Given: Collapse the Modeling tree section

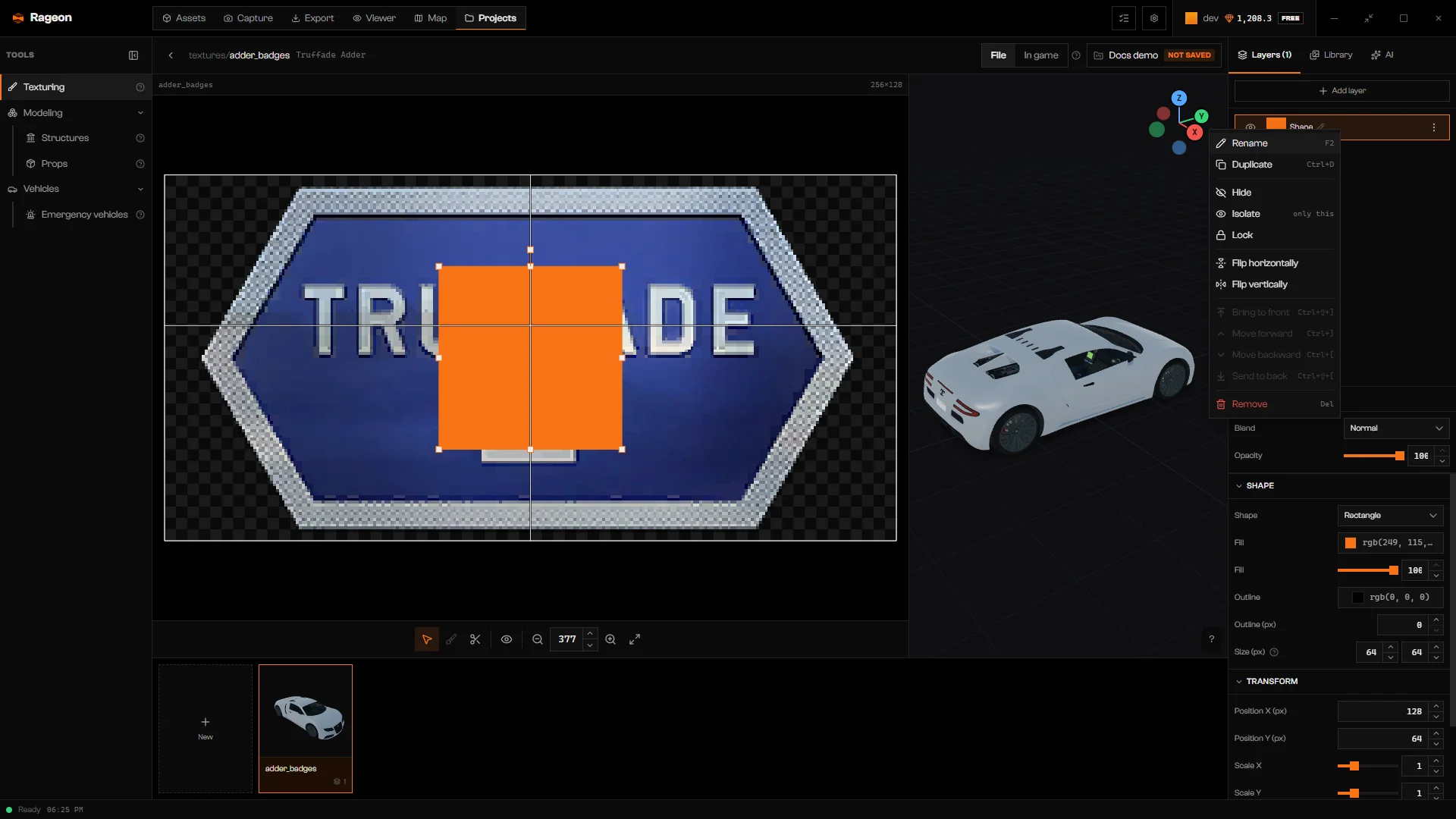Looking at the screenshot, I should tap(140, 113).
